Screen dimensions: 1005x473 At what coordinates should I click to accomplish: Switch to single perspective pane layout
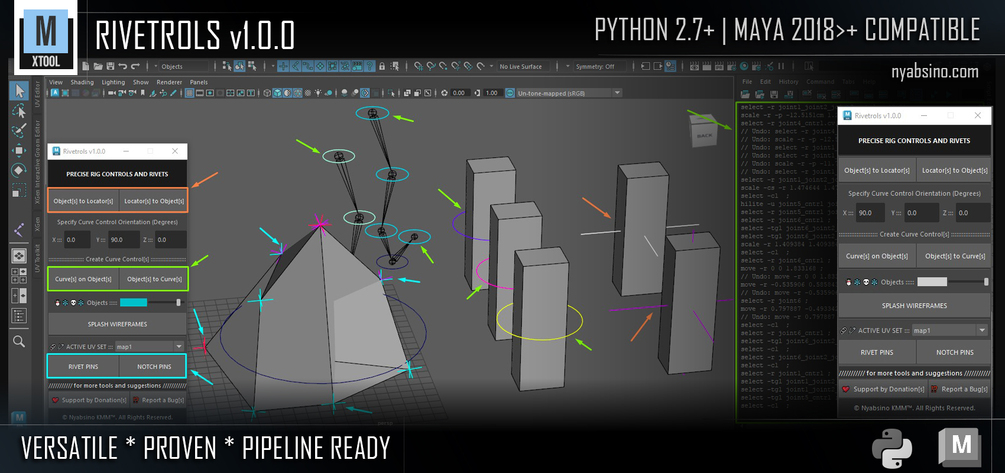(x=19, y=256)
